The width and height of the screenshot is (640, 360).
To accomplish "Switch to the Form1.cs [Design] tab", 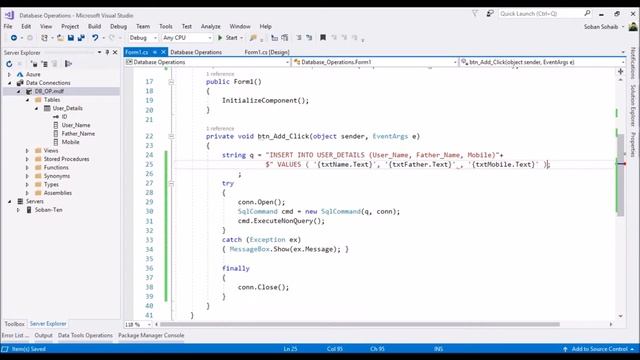I will point(267,52).
